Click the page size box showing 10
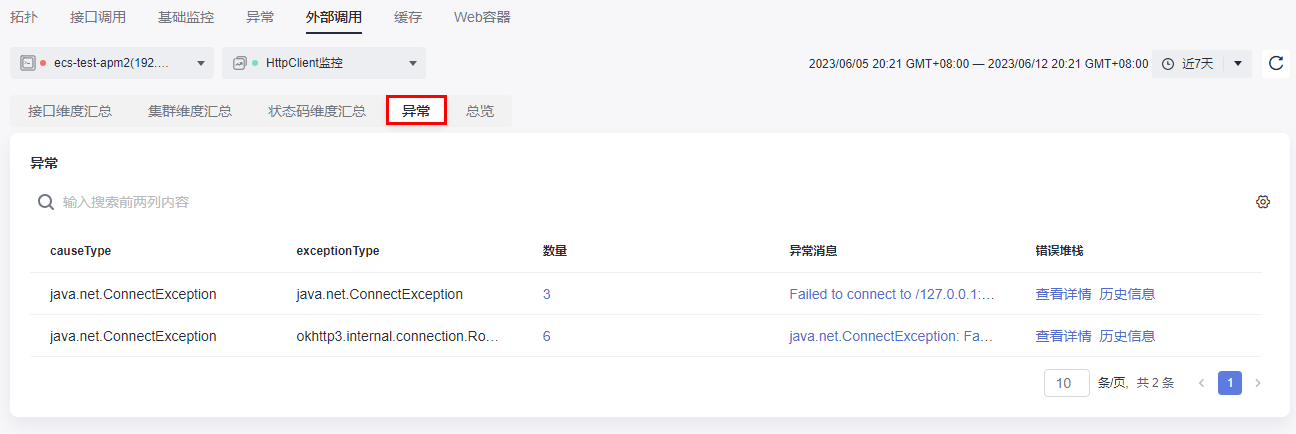This screenshot has width=1296, height=434. (1066, 383)
